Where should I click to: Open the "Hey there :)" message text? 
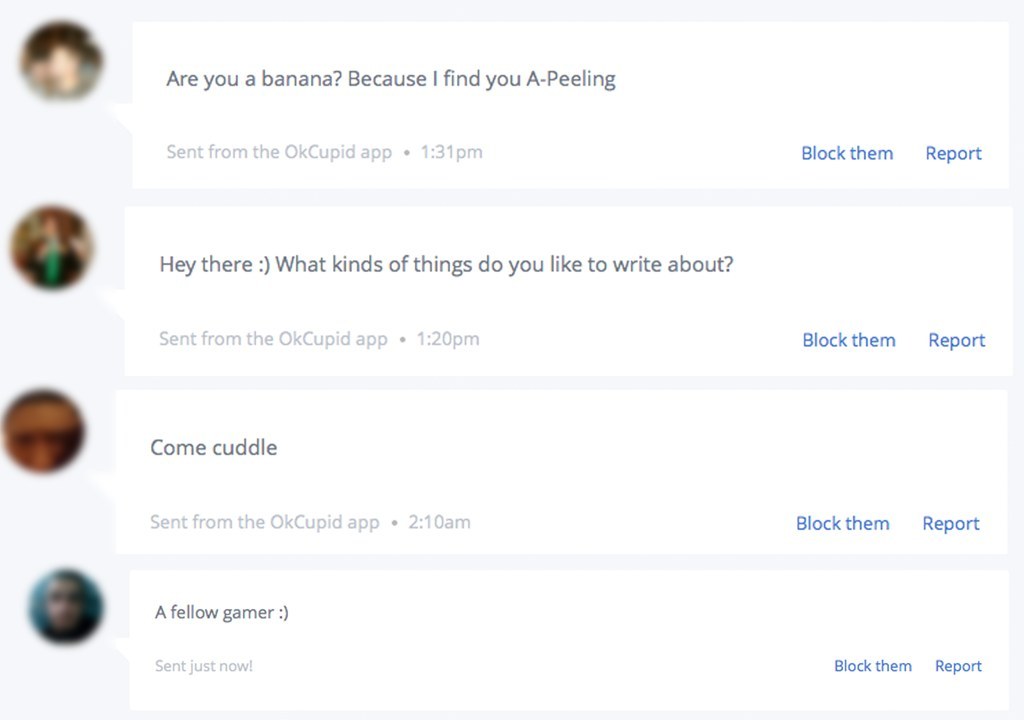[446, 265]
